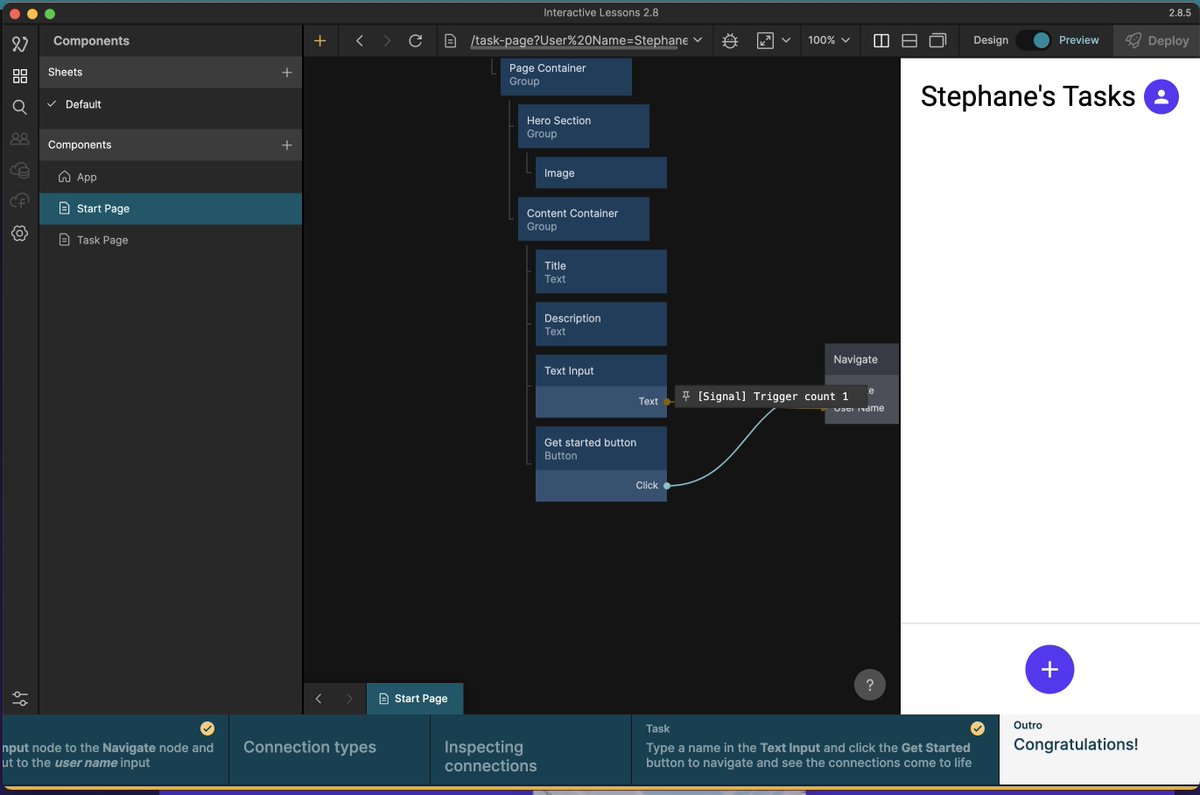The image size is (1200, 795).
Task: Refresh the preview with the reload icon
Action: coord(415,40)
